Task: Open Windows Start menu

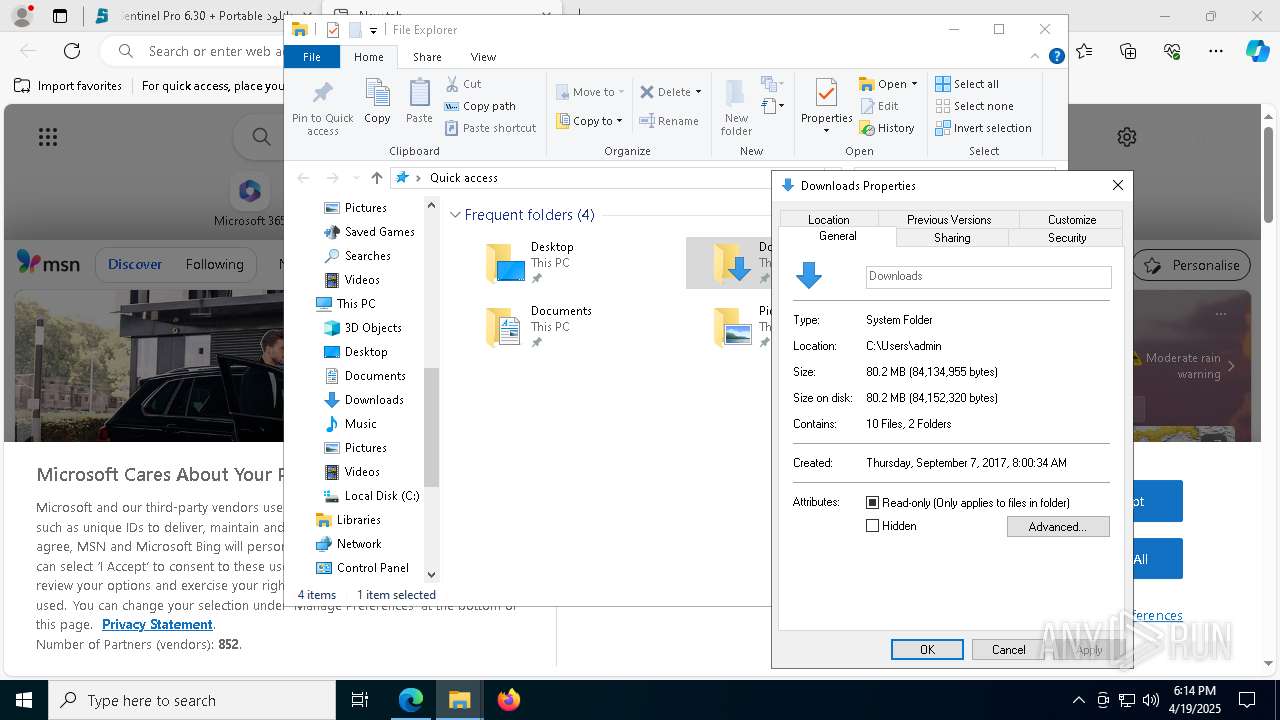Action: 24,700
